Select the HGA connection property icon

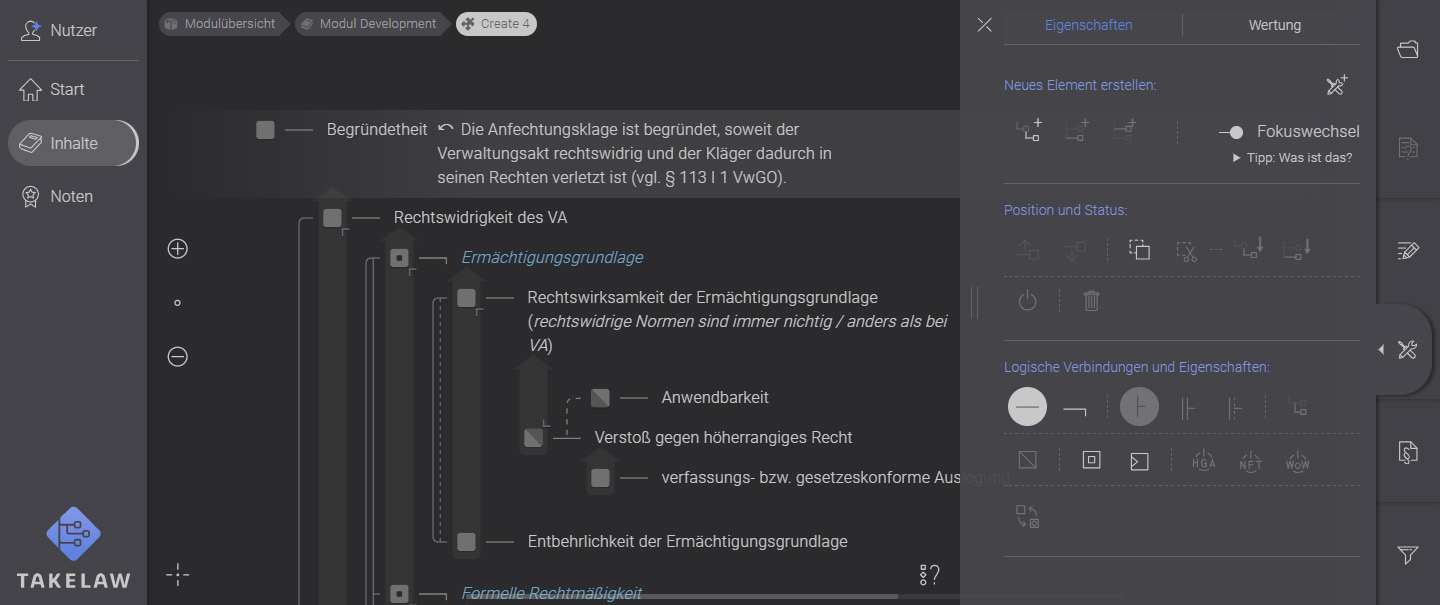(1203, 461)
